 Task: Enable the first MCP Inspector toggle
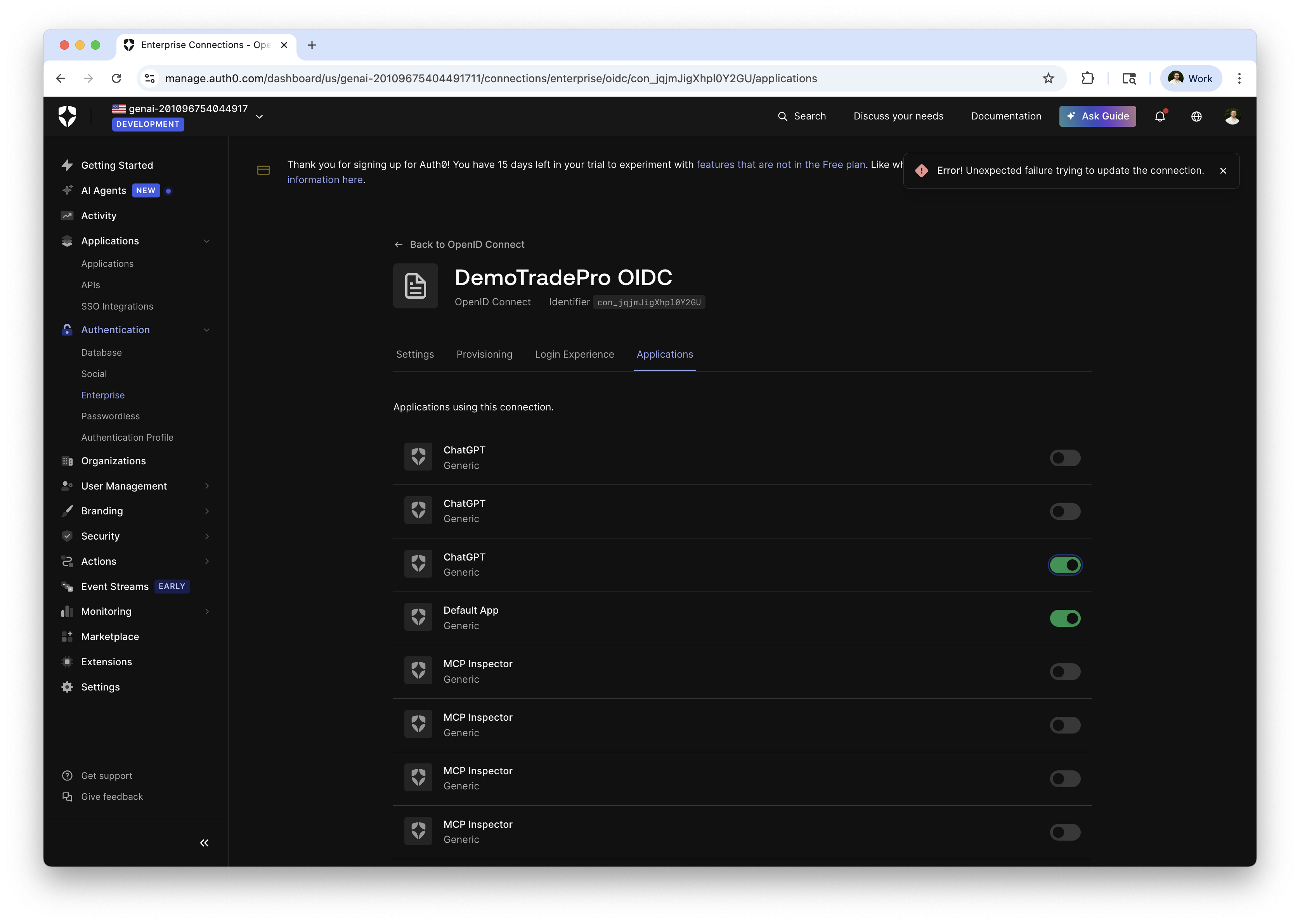click(1065, 671)
